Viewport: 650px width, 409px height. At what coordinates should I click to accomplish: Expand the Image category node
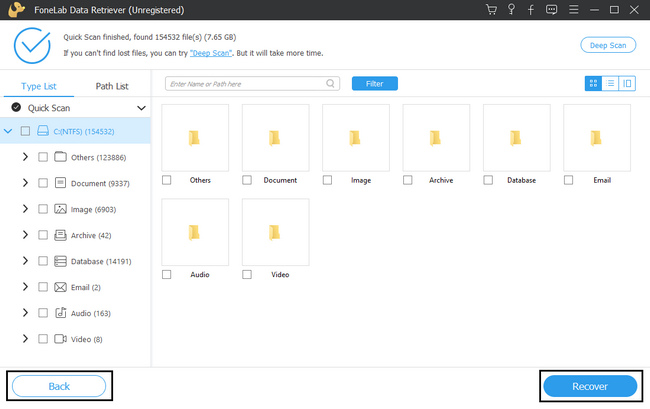coord(25,209)
